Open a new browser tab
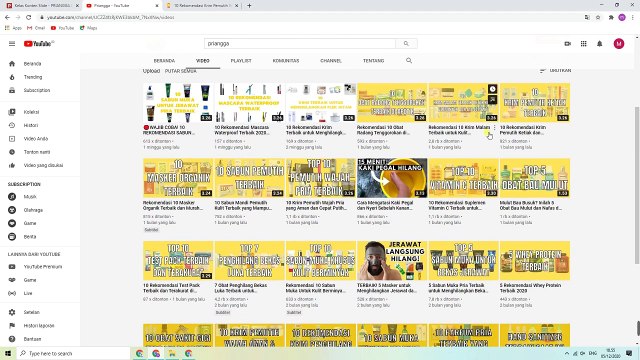 coord(249,6)
